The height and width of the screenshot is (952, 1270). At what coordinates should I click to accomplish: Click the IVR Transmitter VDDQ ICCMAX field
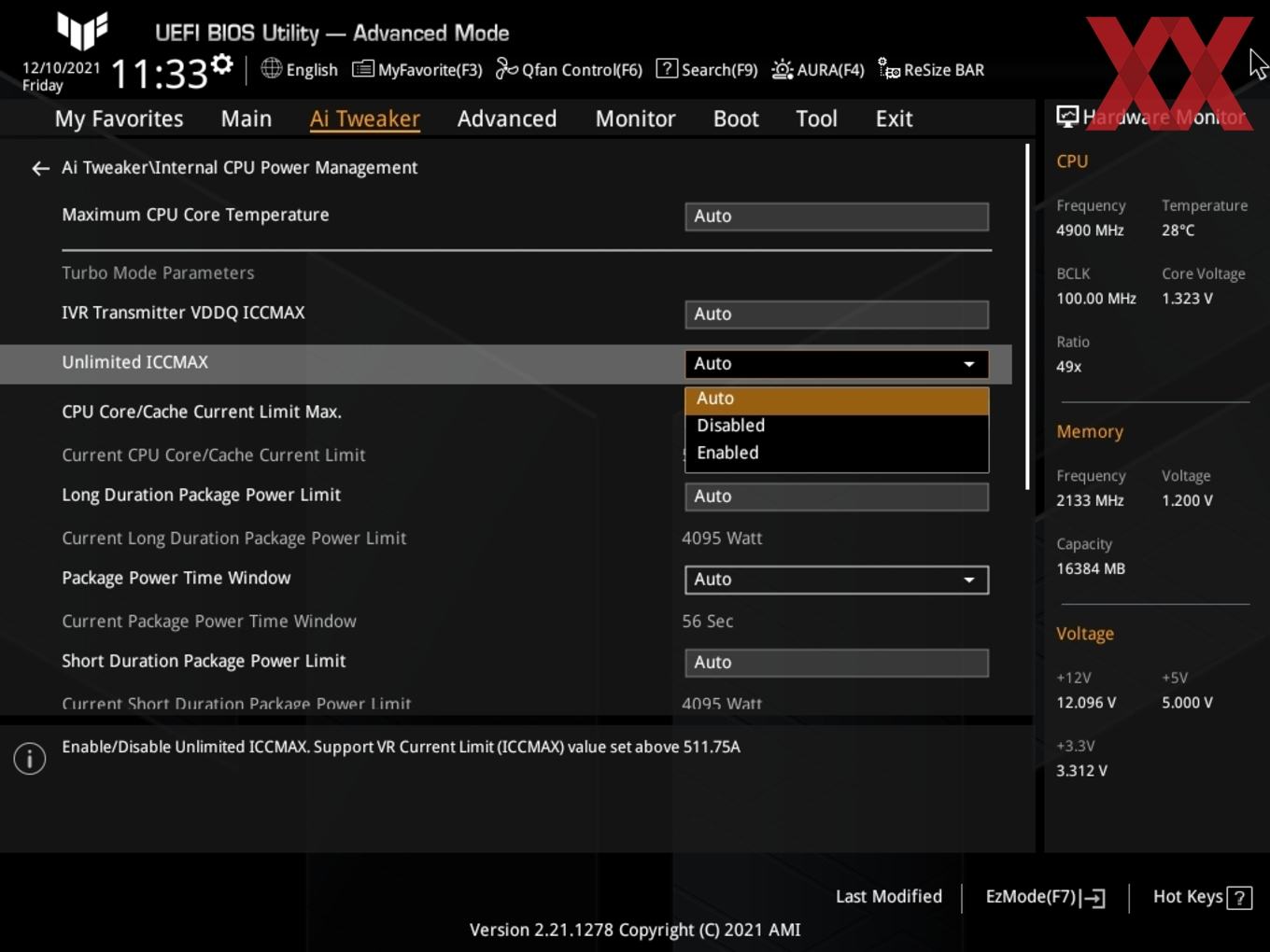pos(837,315)
